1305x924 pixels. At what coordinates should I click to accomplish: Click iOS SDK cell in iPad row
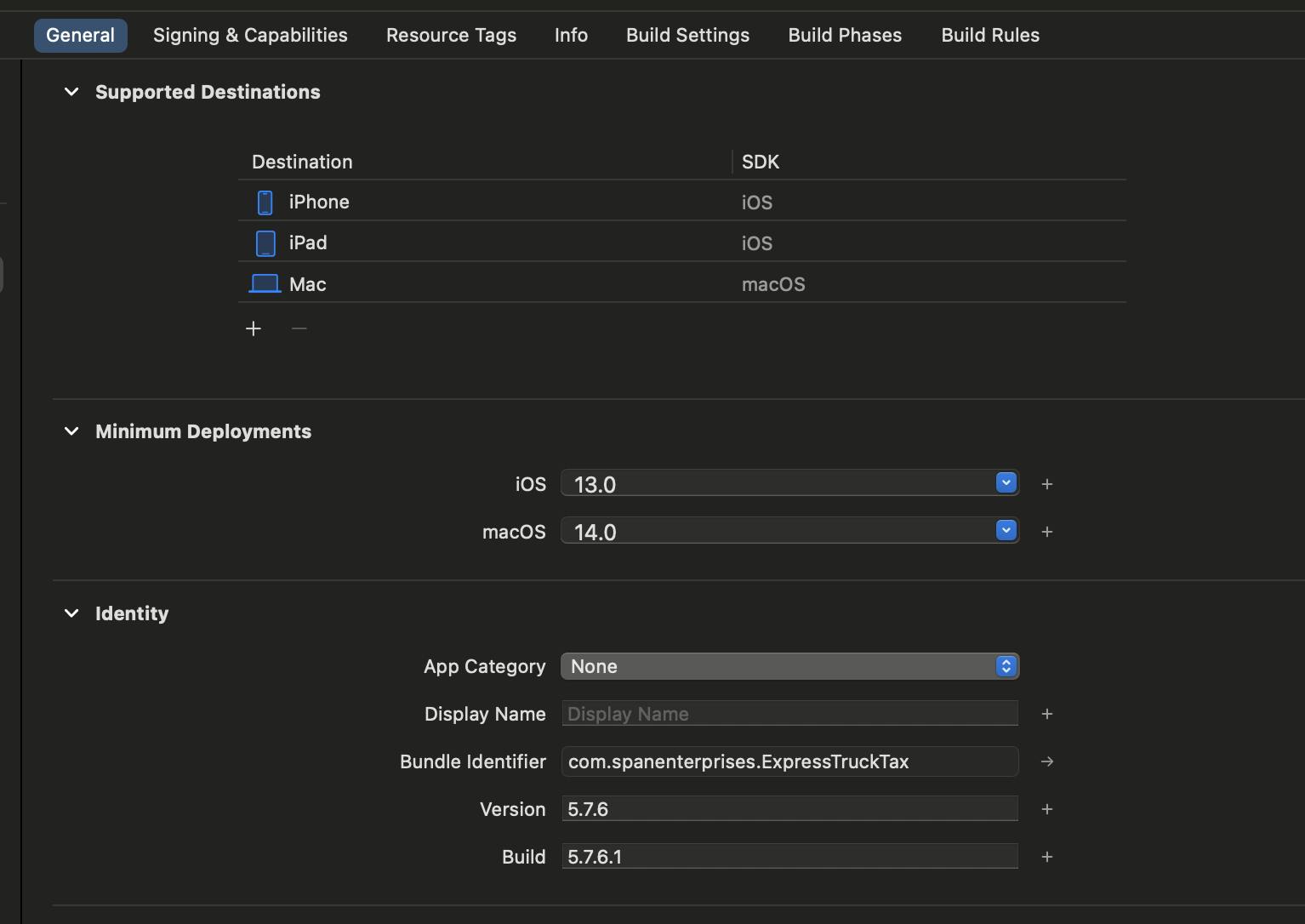pos(757,243)
